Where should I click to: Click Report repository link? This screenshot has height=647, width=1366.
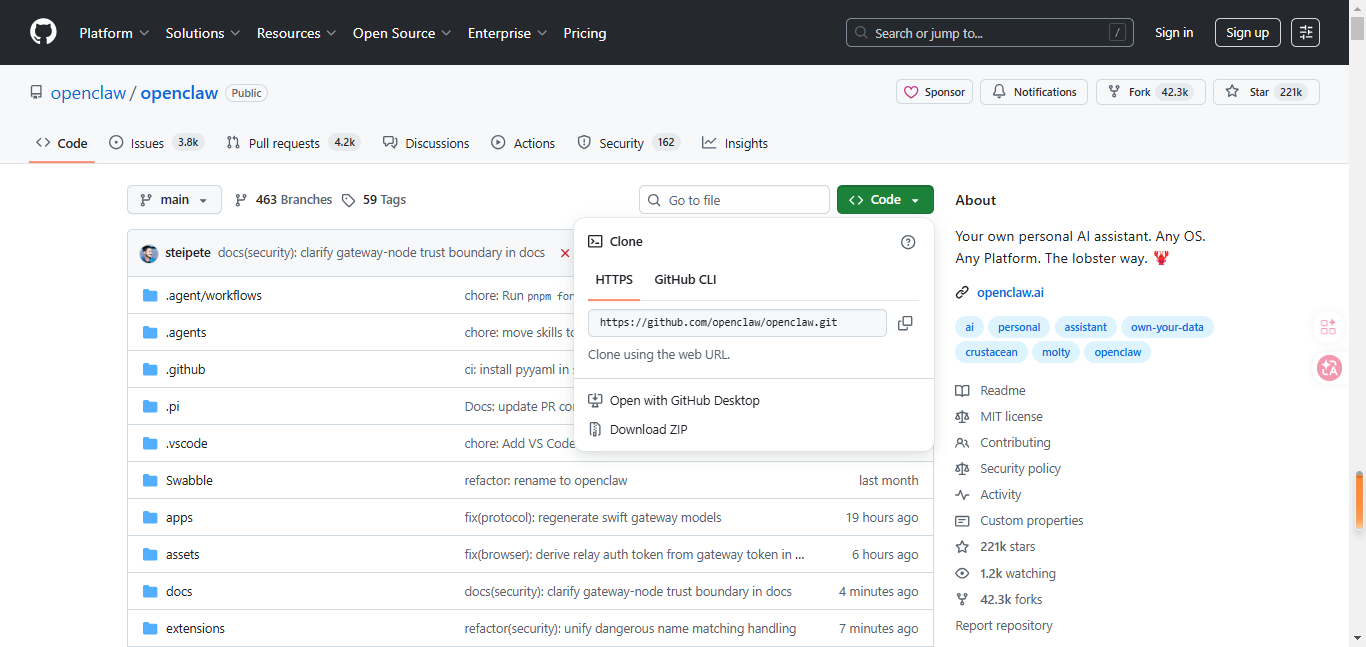point(1004,625)
